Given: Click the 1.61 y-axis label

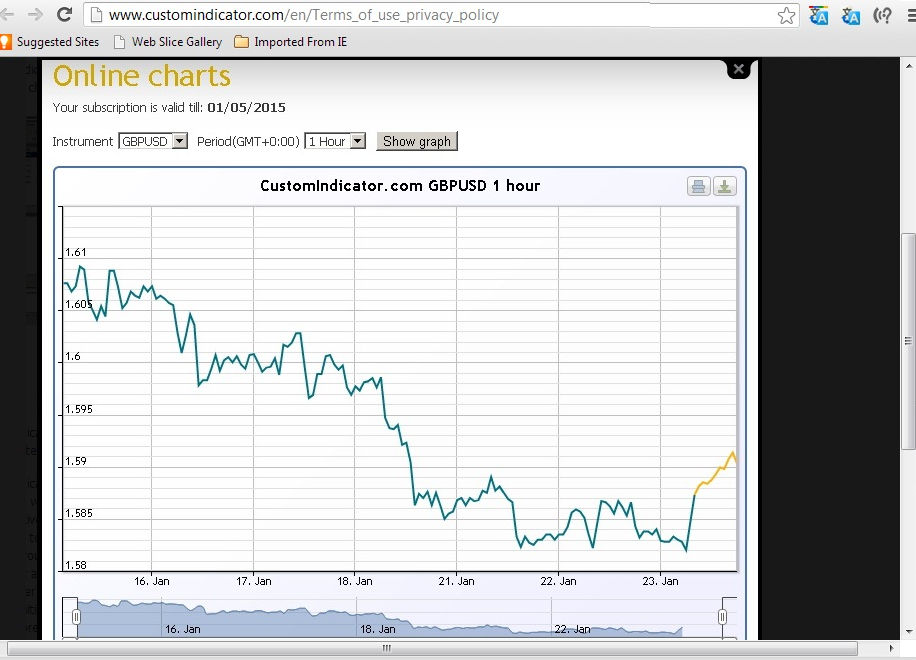Looking at the screenshot, I should tap(76, 252).
